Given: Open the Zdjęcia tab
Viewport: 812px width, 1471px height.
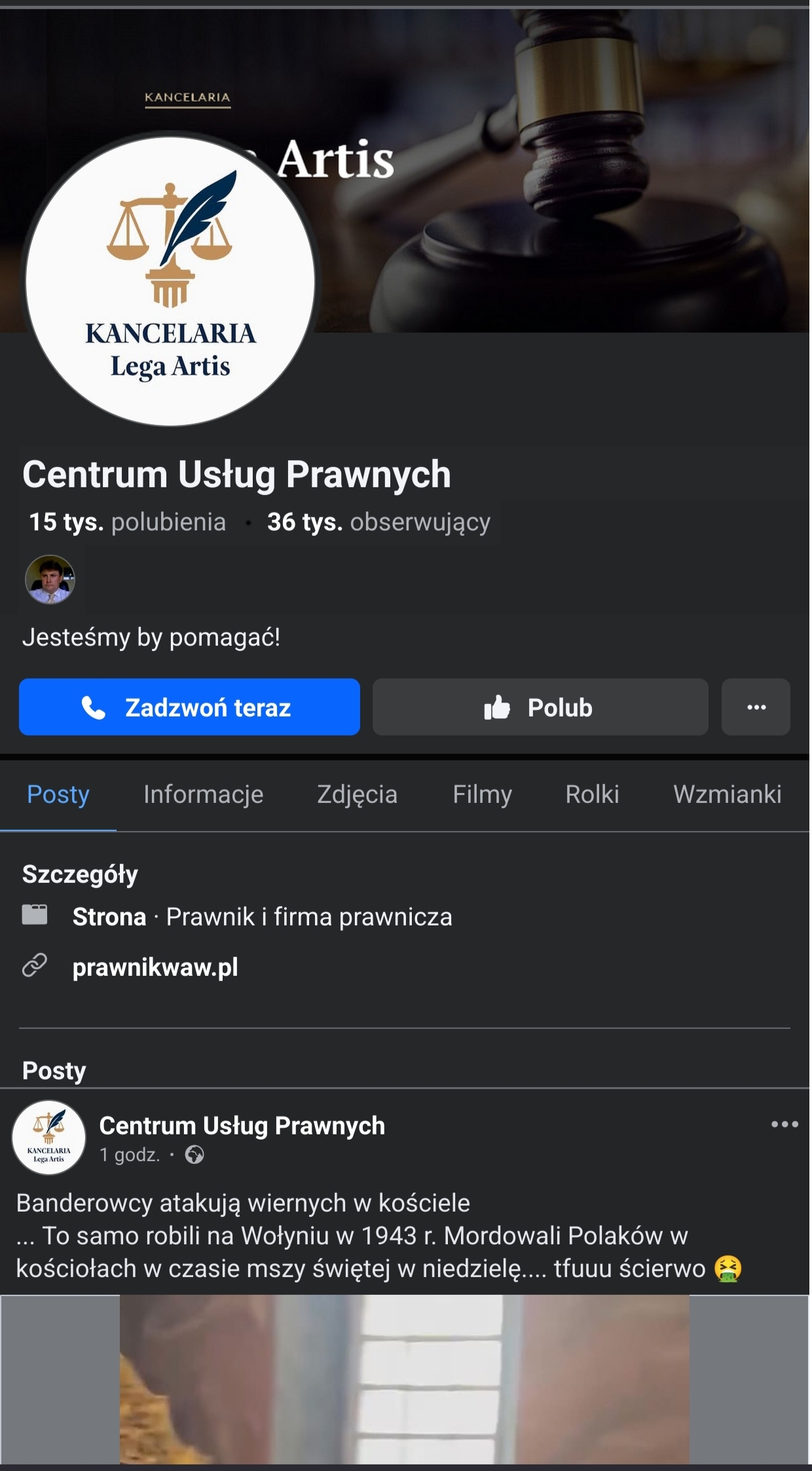Looking at the screenshot, I should pyautogui.click(x=357, y=794).
